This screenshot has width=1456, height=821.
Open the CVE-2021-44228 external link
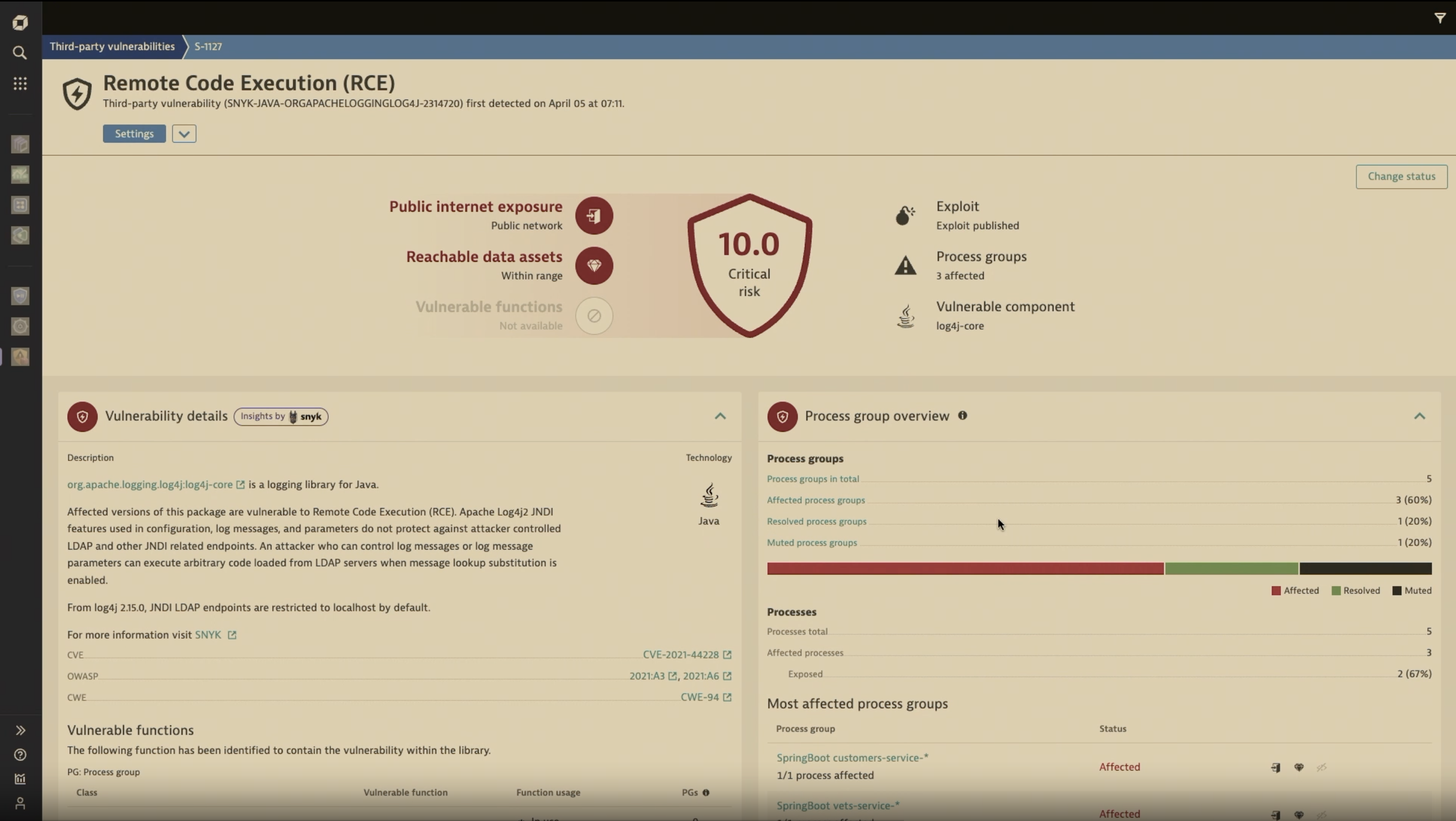(681, 654)
